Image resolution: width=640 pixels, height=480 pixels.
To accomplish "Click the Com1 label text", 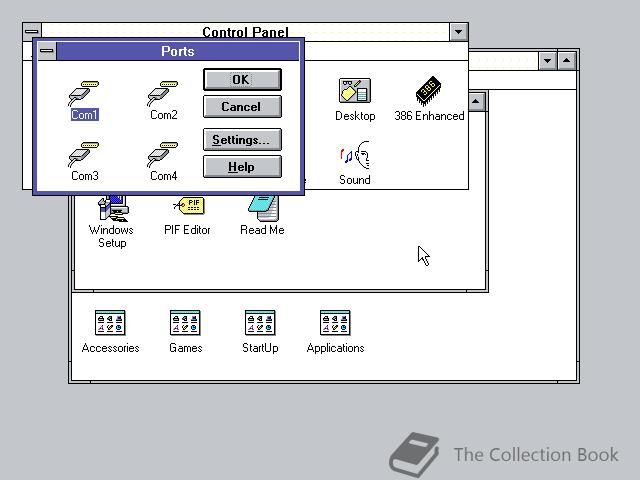I will pos(84,115).
